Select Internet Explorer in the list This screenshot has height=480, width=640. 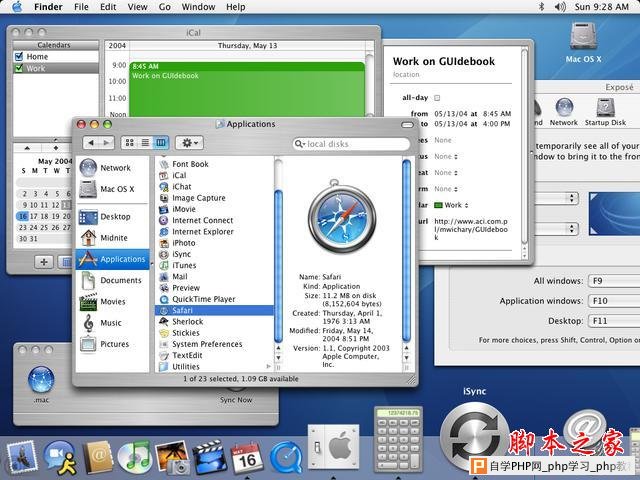[x=202, y=232]
